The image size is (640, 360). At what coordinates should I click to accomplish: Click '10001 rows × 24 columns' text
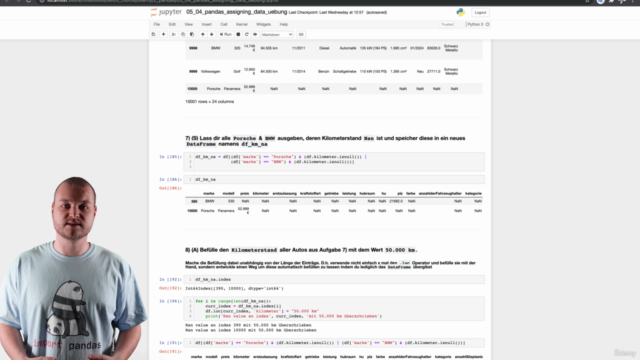point(209,102)
